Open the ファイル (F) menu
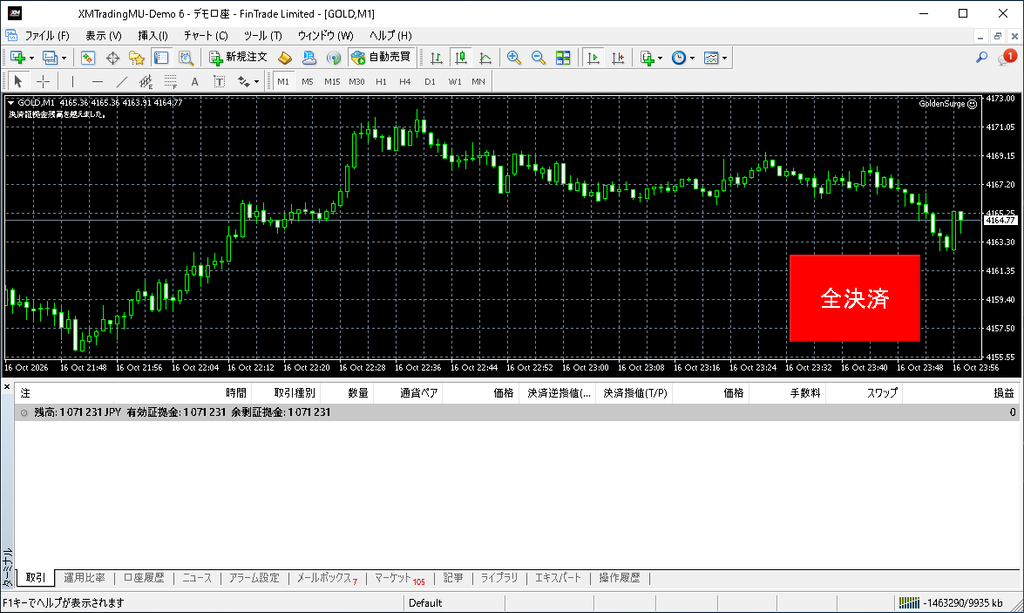The height and width of the screenshot is (613, 1024). click(47, 36)
